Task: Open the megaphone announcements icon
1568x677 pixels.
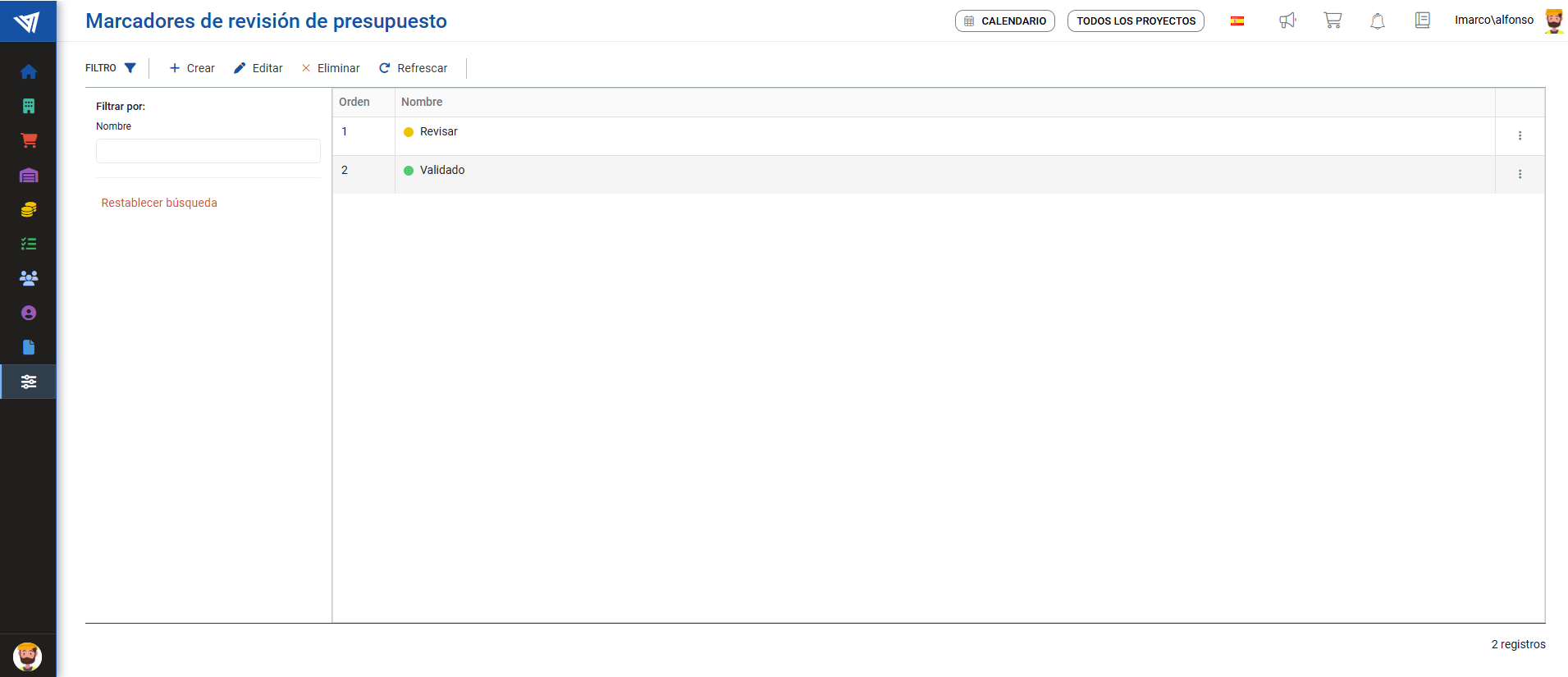Action: click(1287, 21)
